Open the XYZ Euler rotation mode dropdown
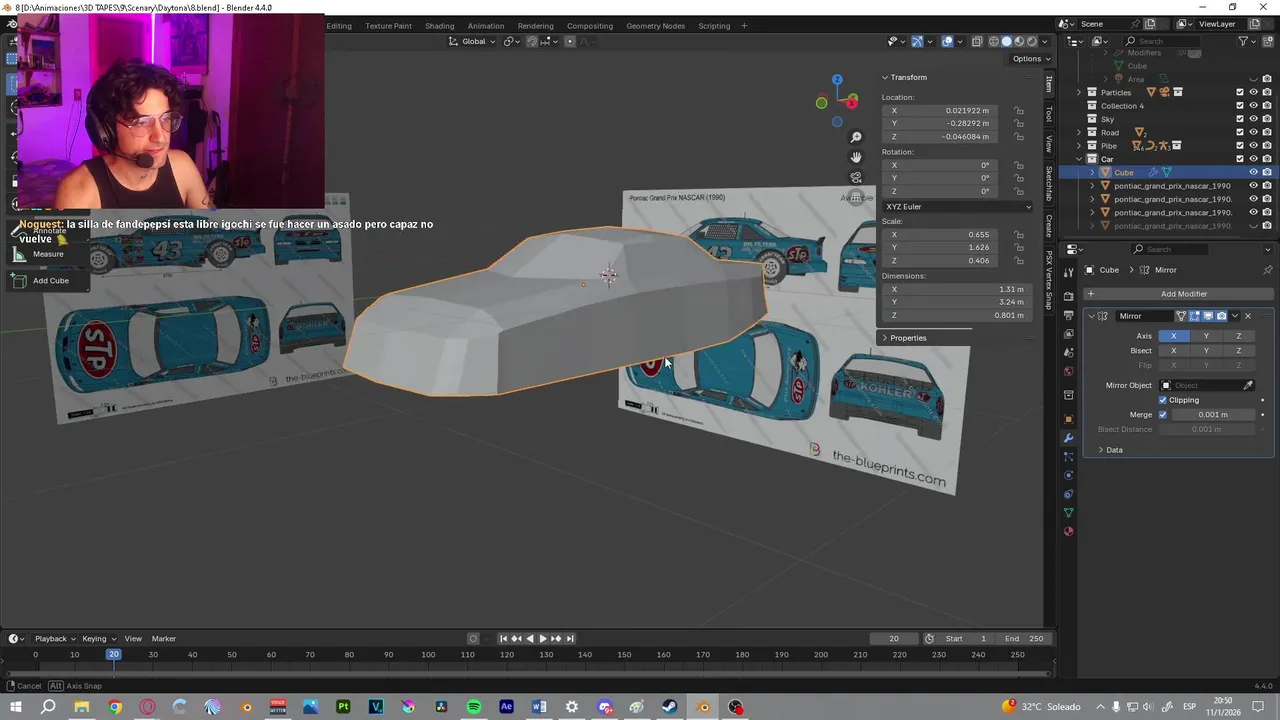Screen dimensions: 1280x720 [x=957, y=207]
